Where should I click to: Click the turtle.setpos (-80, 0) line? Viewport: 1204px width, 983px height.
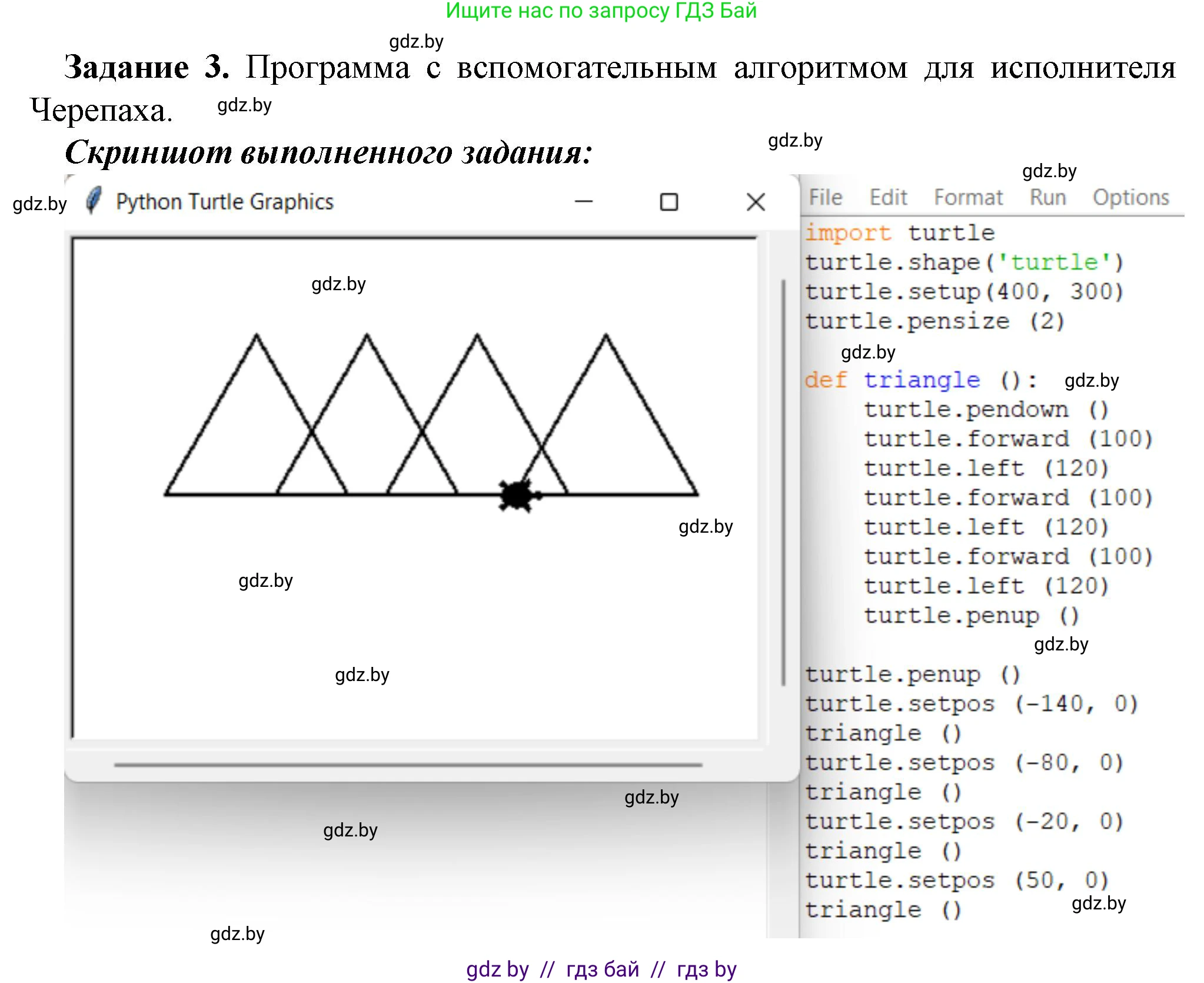coord(964,763)
